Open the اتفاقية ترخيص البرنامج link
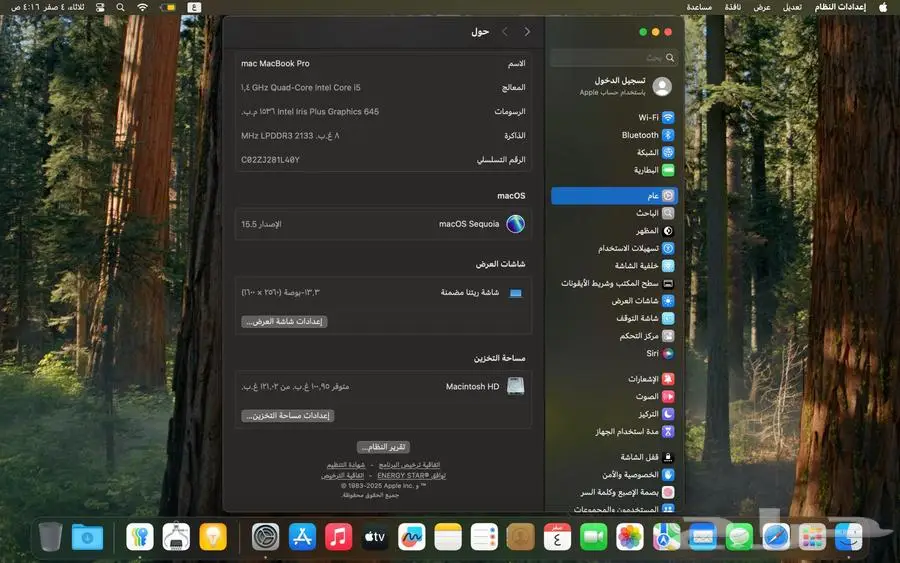Viewport: 900px width, 563px height. 409,465
